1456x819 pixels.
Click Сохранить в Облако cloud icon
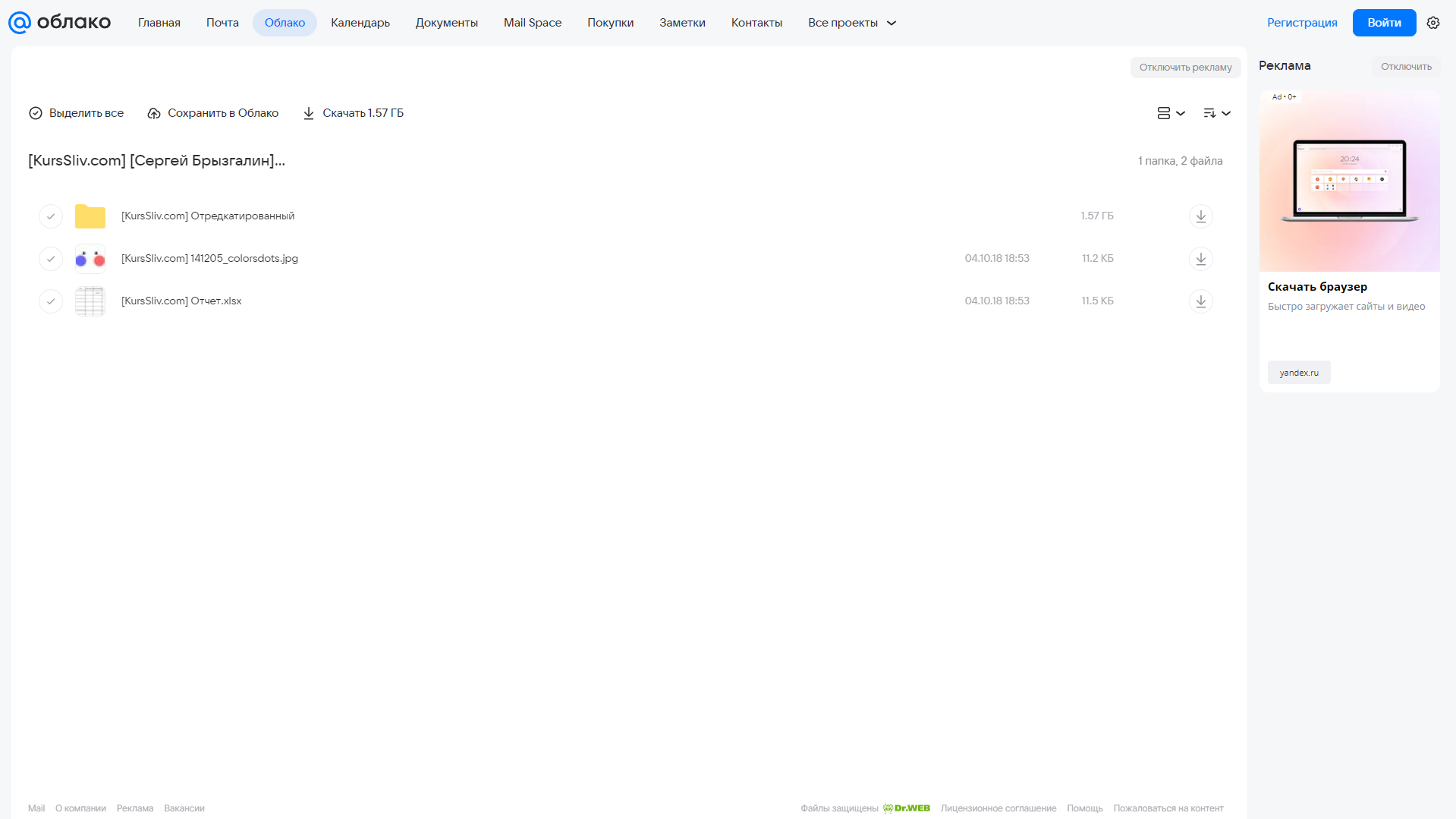(154, 113)
